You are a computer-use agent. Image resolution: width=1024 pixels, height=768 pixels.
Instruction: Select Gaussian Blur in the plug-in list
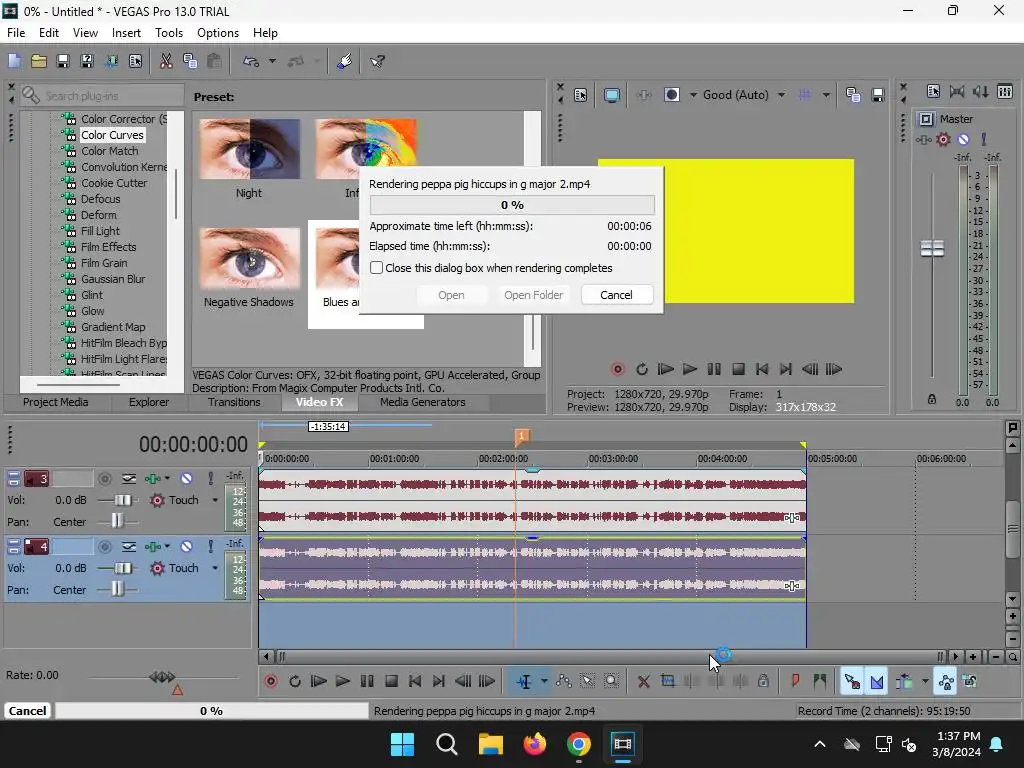(x=113, y=279)
